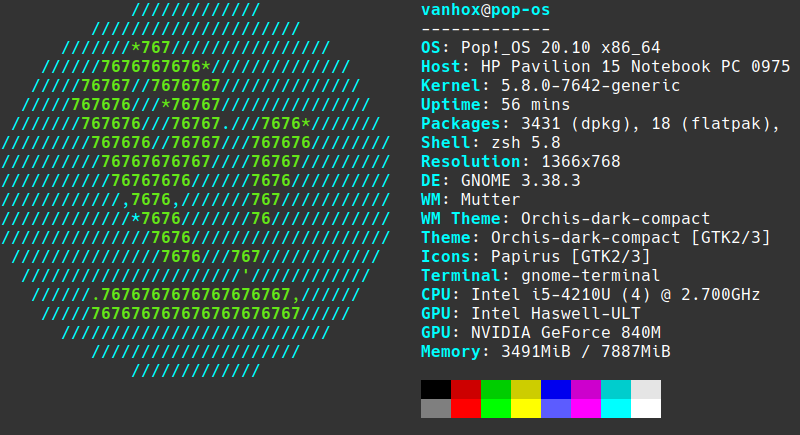Click the bright cyan block in bottom row
The height and width of the screenshot is (435, 800).
(616, 408)
